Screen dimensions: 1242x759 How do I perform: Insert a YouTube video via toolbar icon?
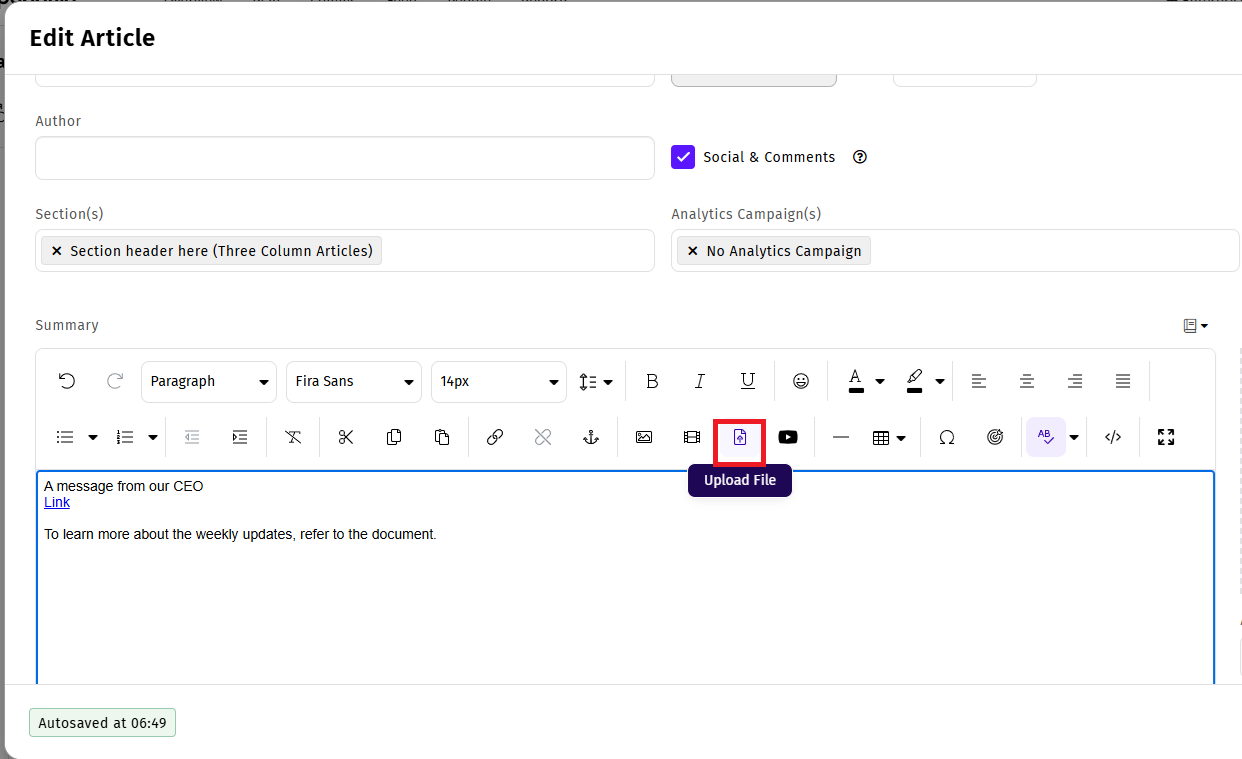click(x=788, y=438)
